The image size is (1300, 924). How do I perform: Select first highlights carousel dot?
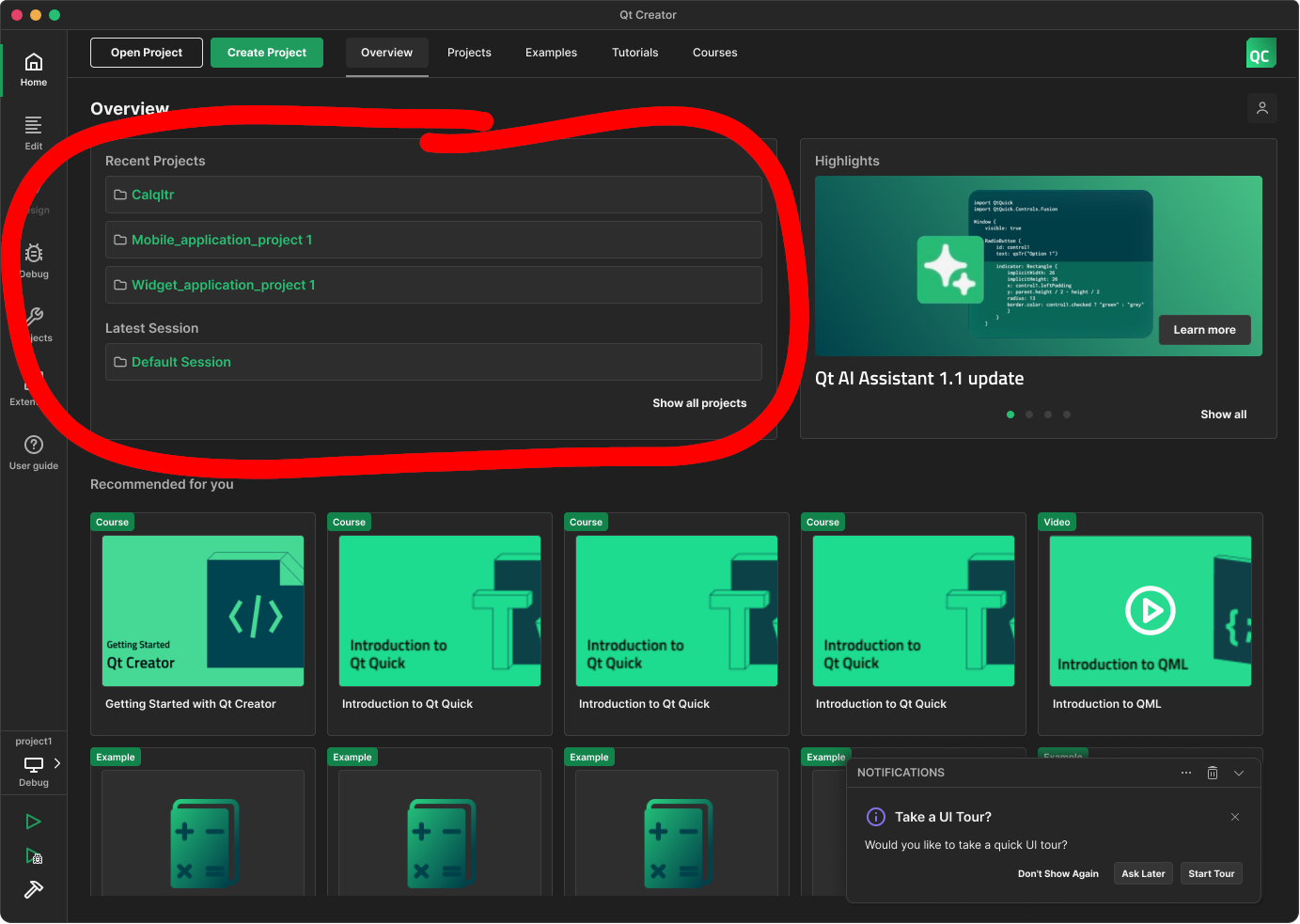tap(1010, 415)
